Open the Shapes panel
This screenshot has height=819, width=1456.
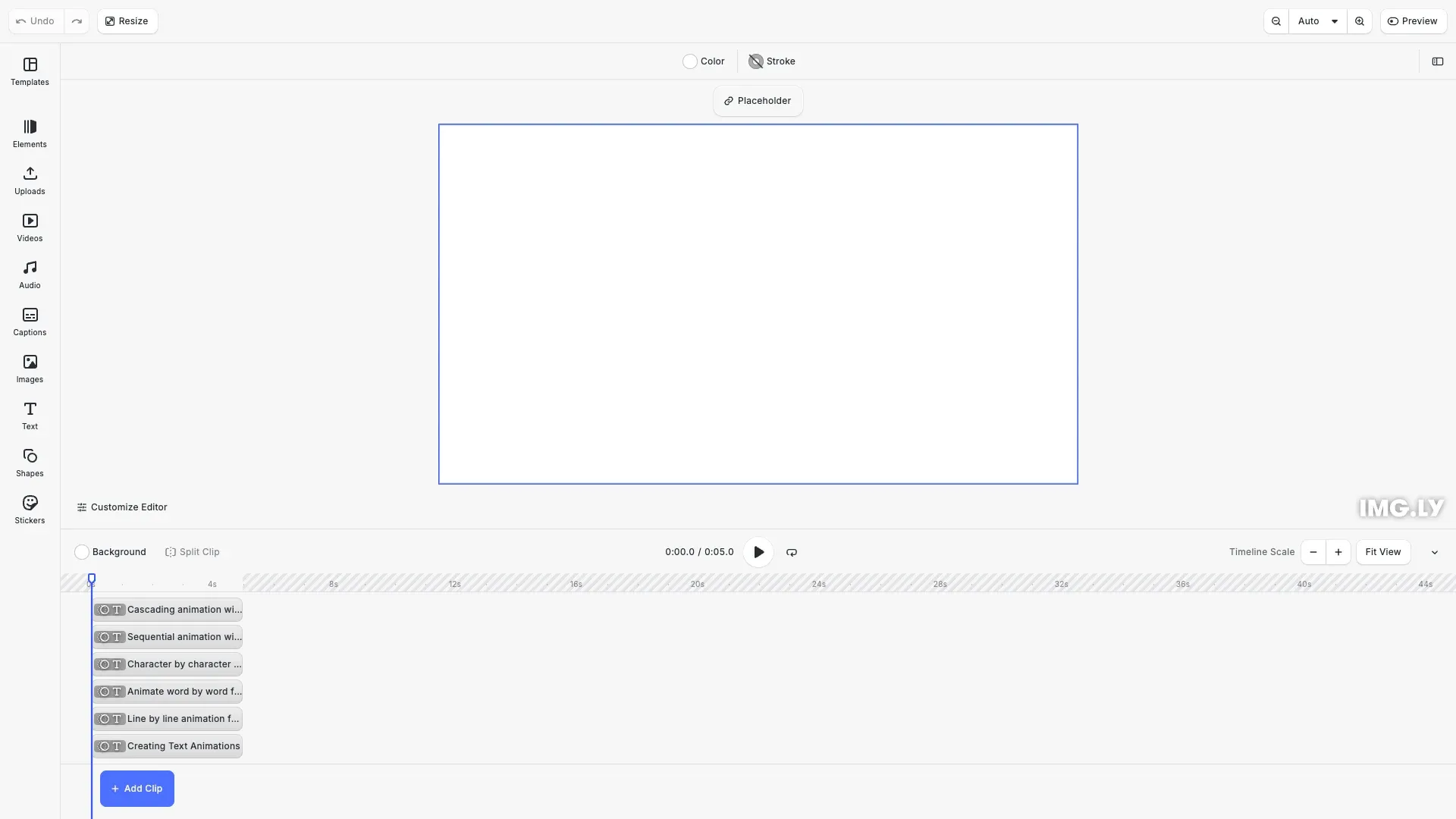[x=30, y=463]
